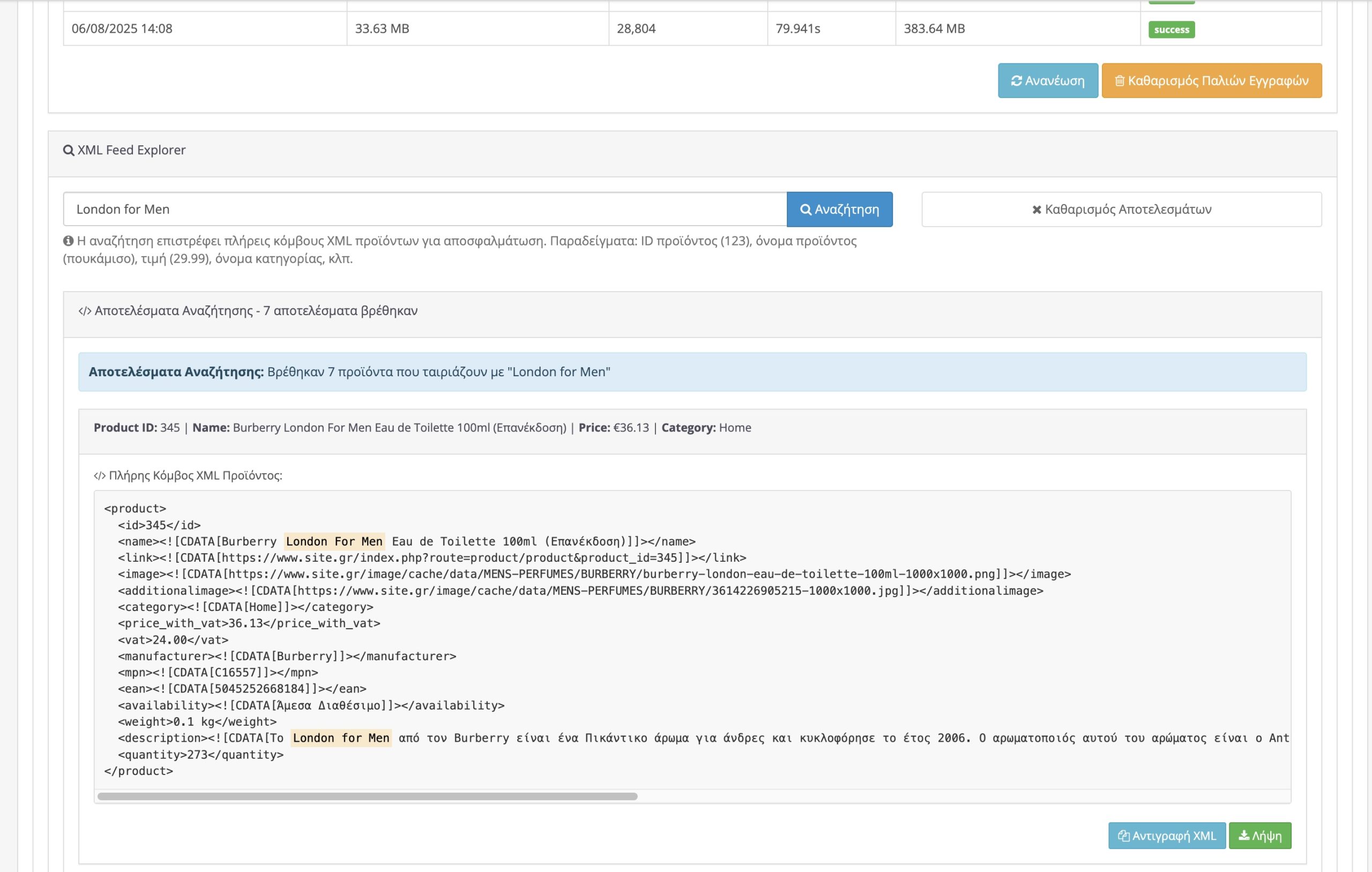Viewport: 1372px width, 872px height.
Task: Click the <link> product URL line
Action: coord(432,557)
